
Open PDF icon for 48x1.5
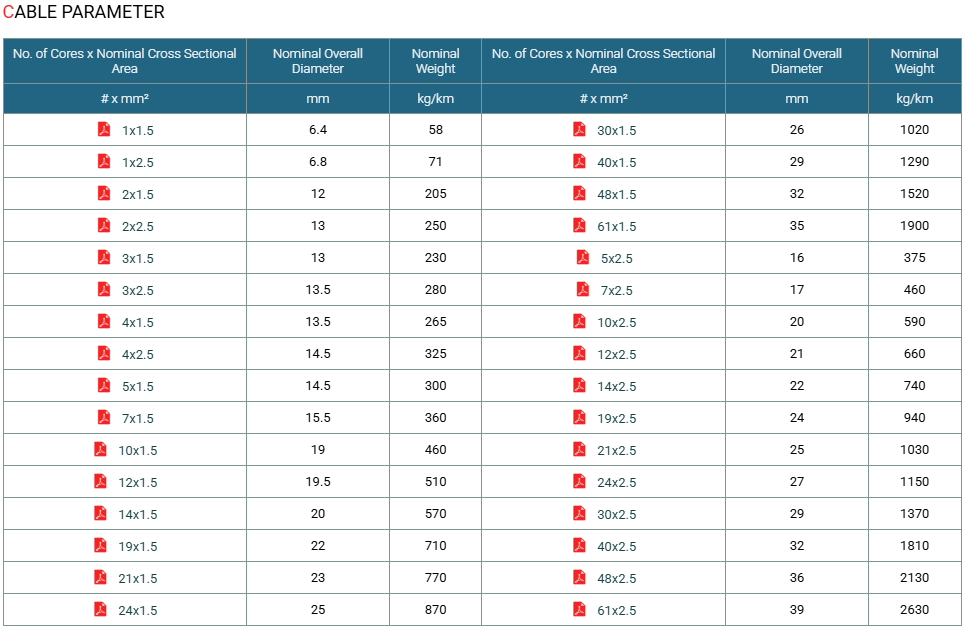(x=579, y=193)
